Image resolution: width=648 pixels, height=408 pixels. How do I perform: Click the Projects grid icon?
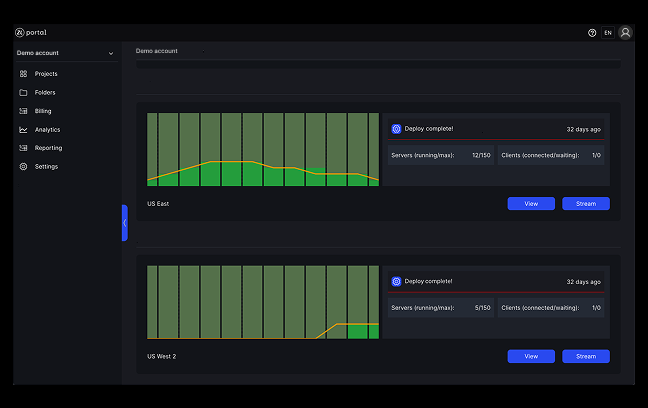pos(23,74)
